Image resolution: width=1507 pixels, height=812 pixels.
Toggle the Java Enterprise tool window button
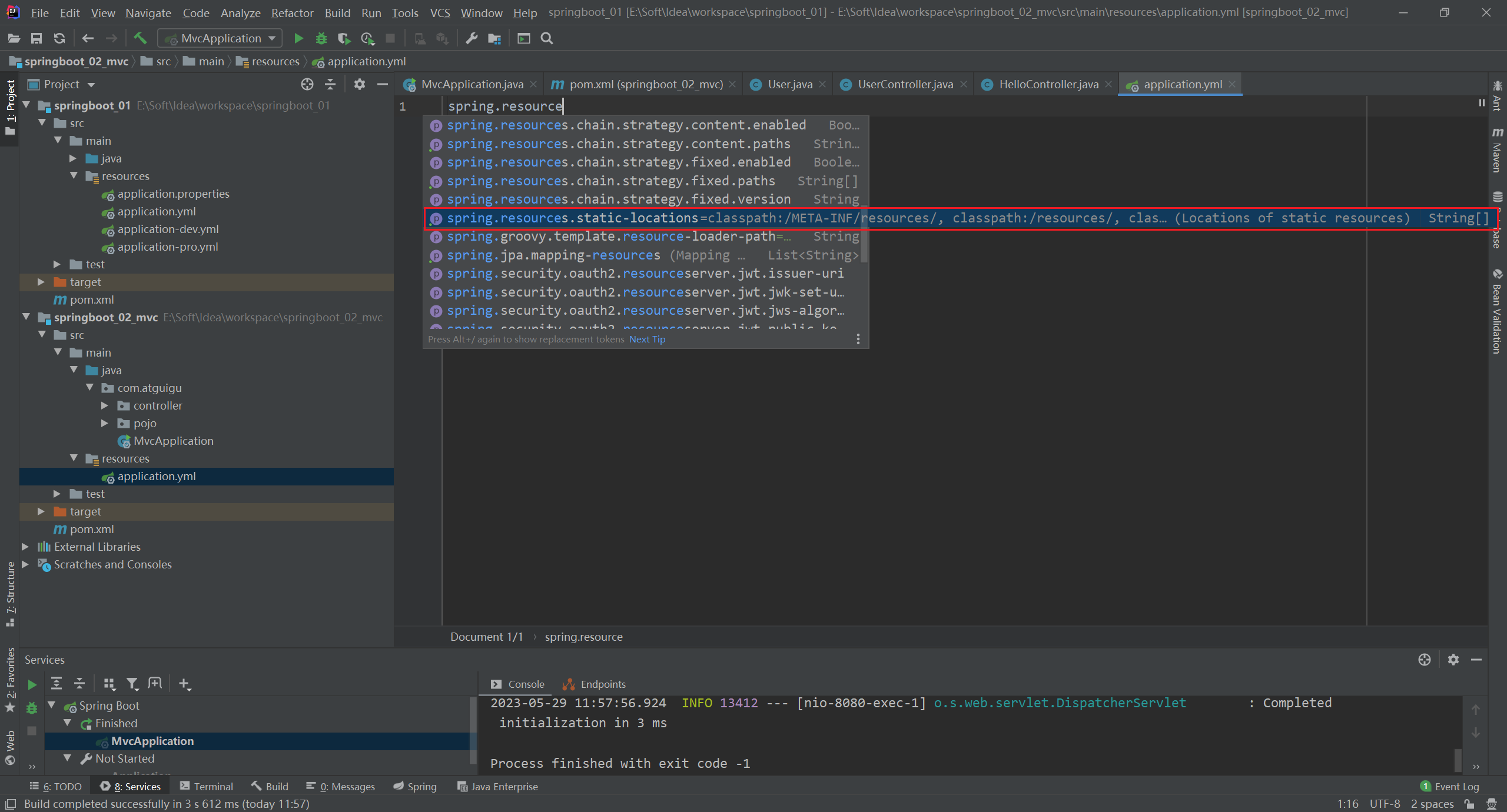point(497,786)
